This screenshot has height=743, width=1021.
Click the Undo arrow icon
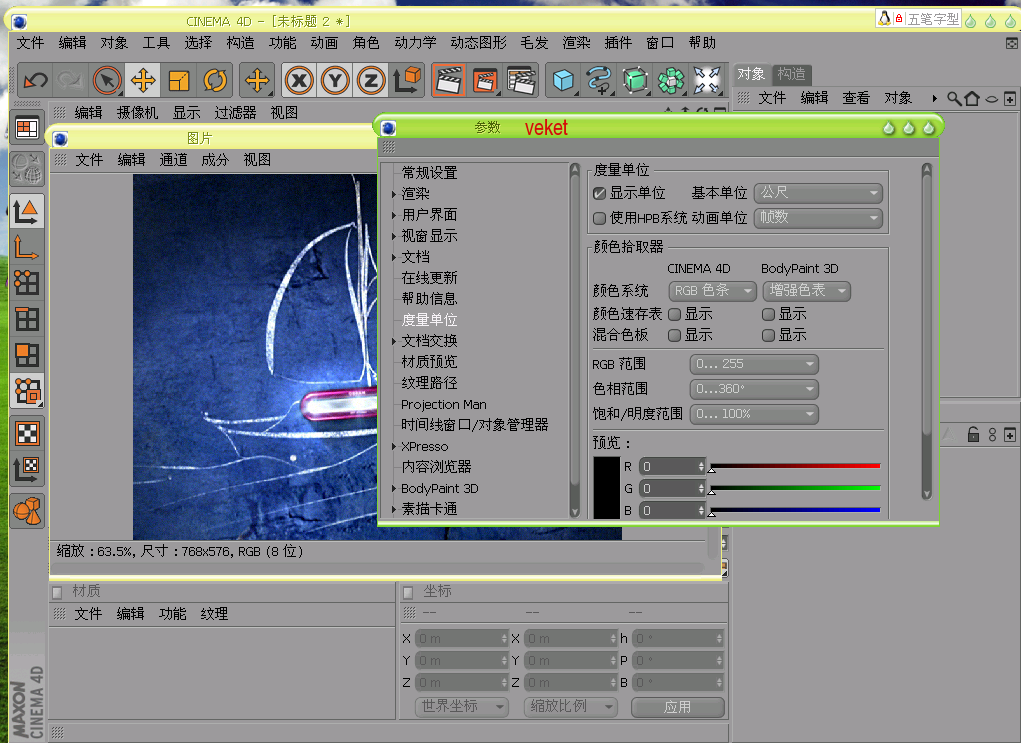[35, 81]
